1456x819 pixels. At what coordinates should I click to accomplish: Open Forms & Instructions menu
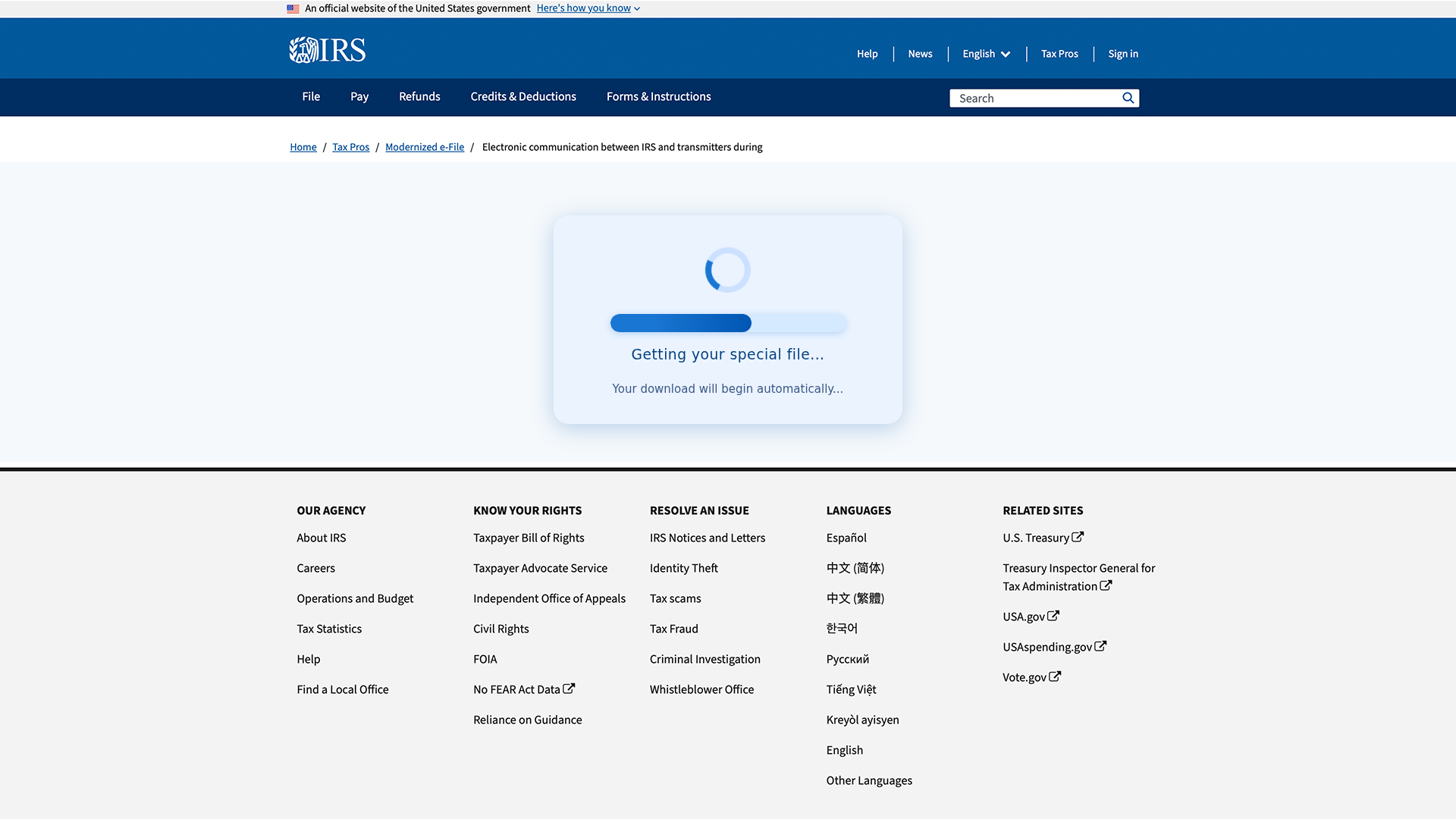(x=658, y=96)
